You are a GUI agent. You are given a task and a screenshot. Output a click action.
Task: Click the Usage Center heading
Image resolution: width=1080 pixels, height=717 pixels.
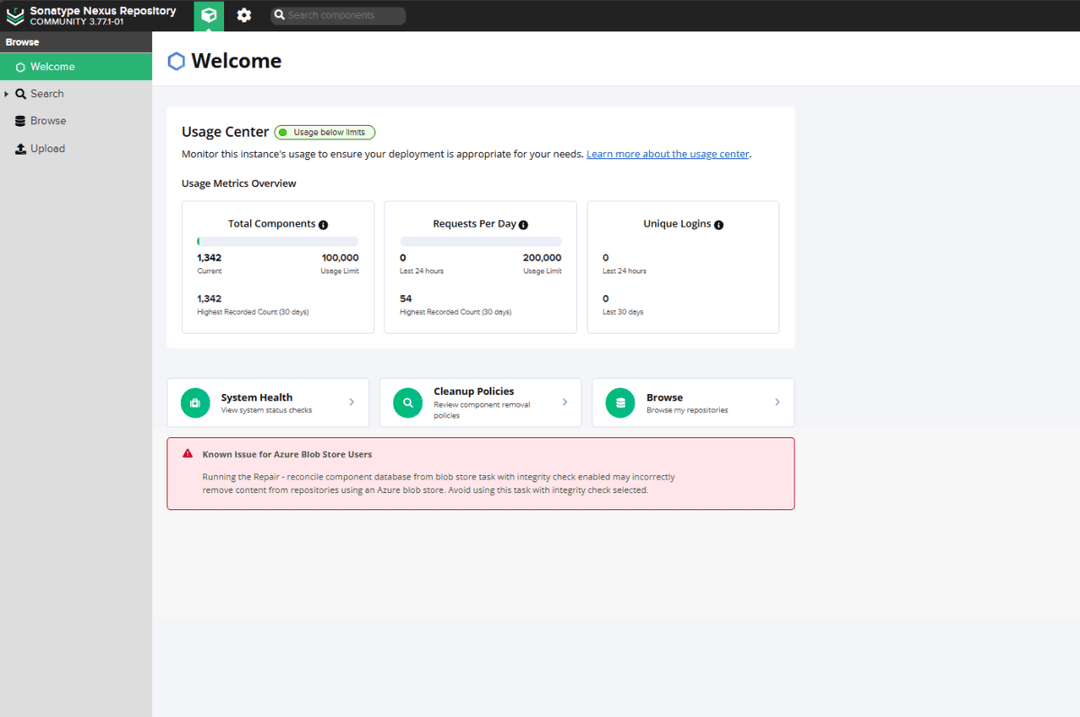(x=225, y=132)
